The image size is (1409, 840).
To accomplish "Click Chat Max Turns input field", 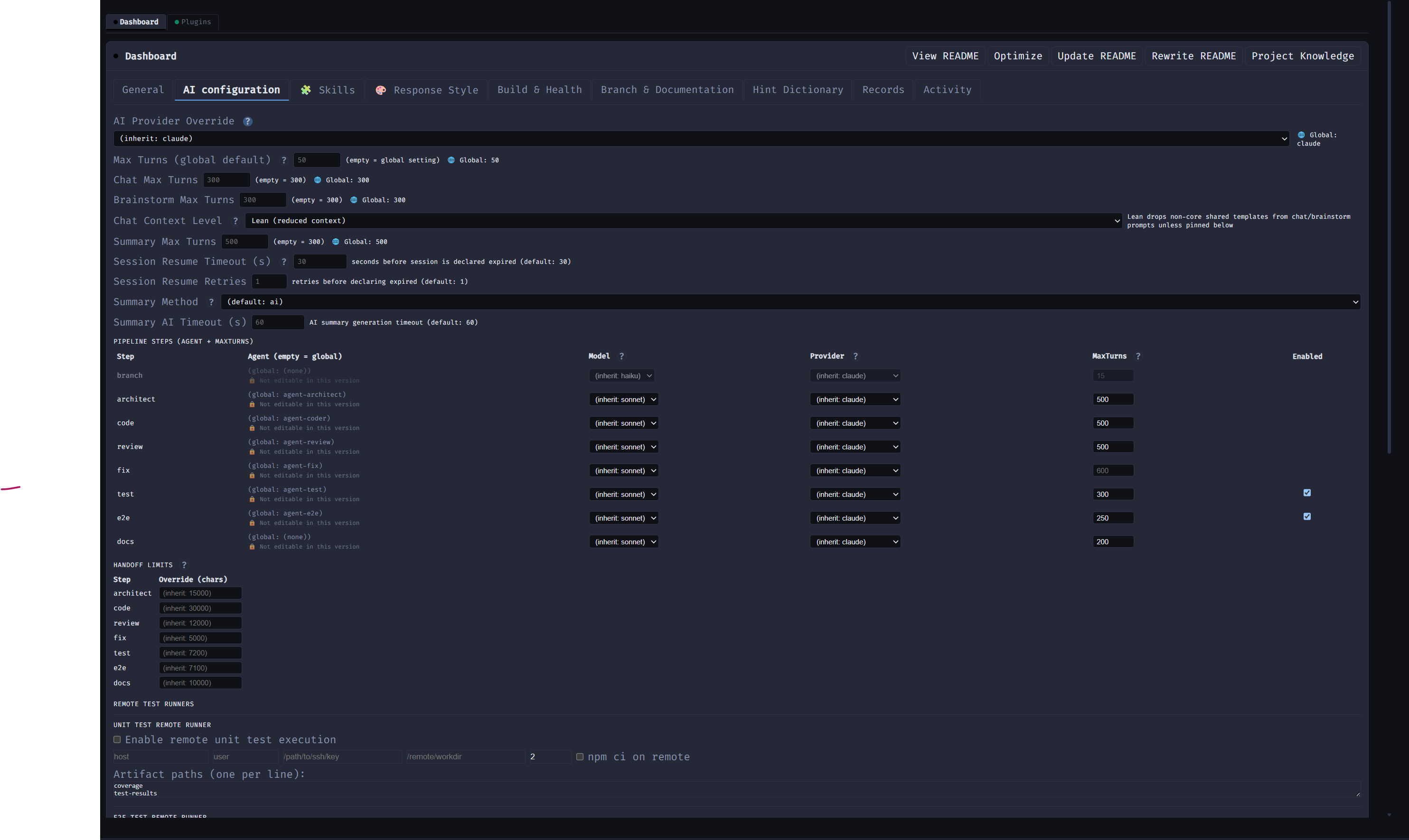I will (x=226, y=180).
